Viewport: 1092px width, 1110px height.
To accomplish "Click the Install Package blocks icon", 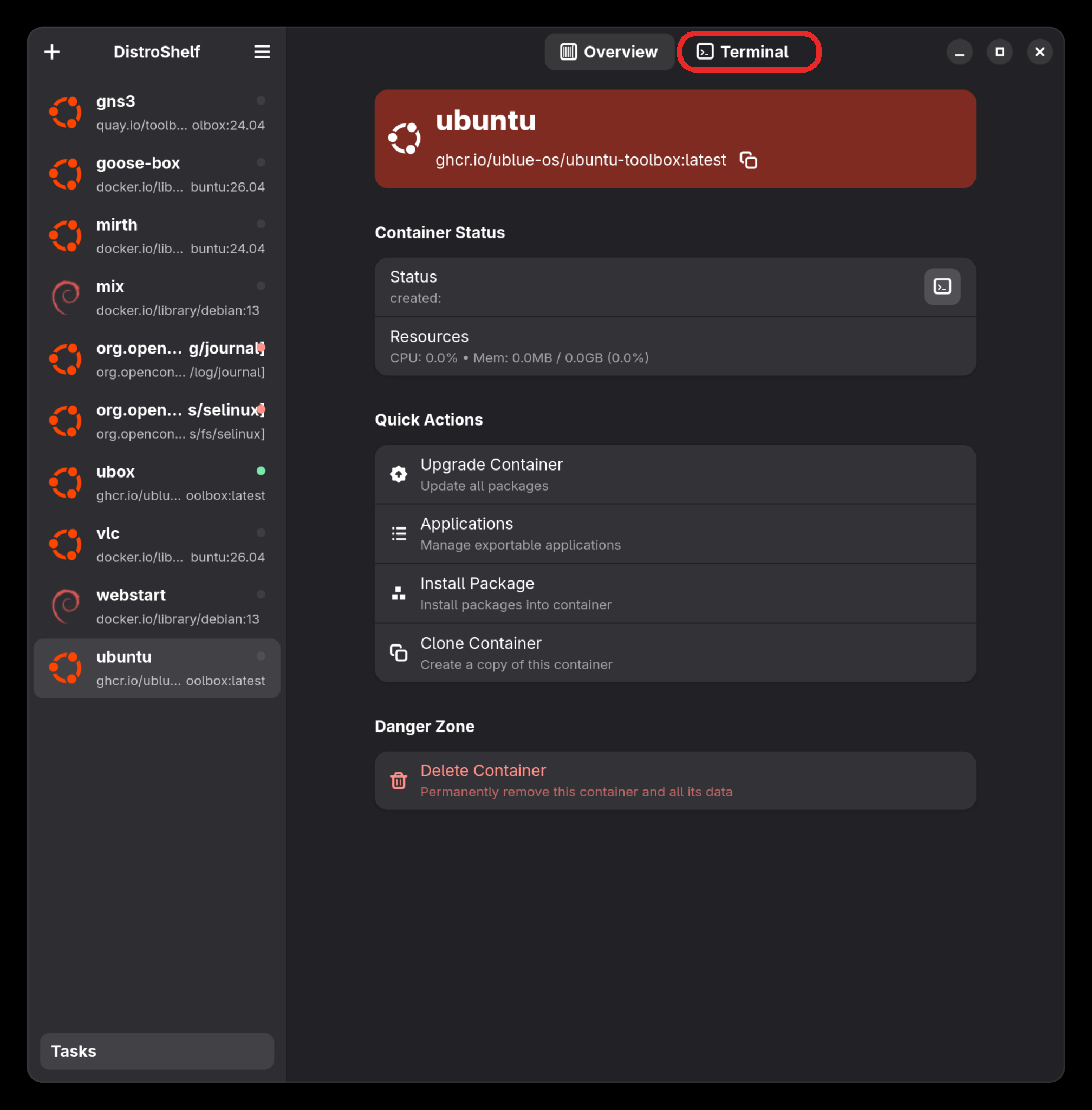I will 399,593.
